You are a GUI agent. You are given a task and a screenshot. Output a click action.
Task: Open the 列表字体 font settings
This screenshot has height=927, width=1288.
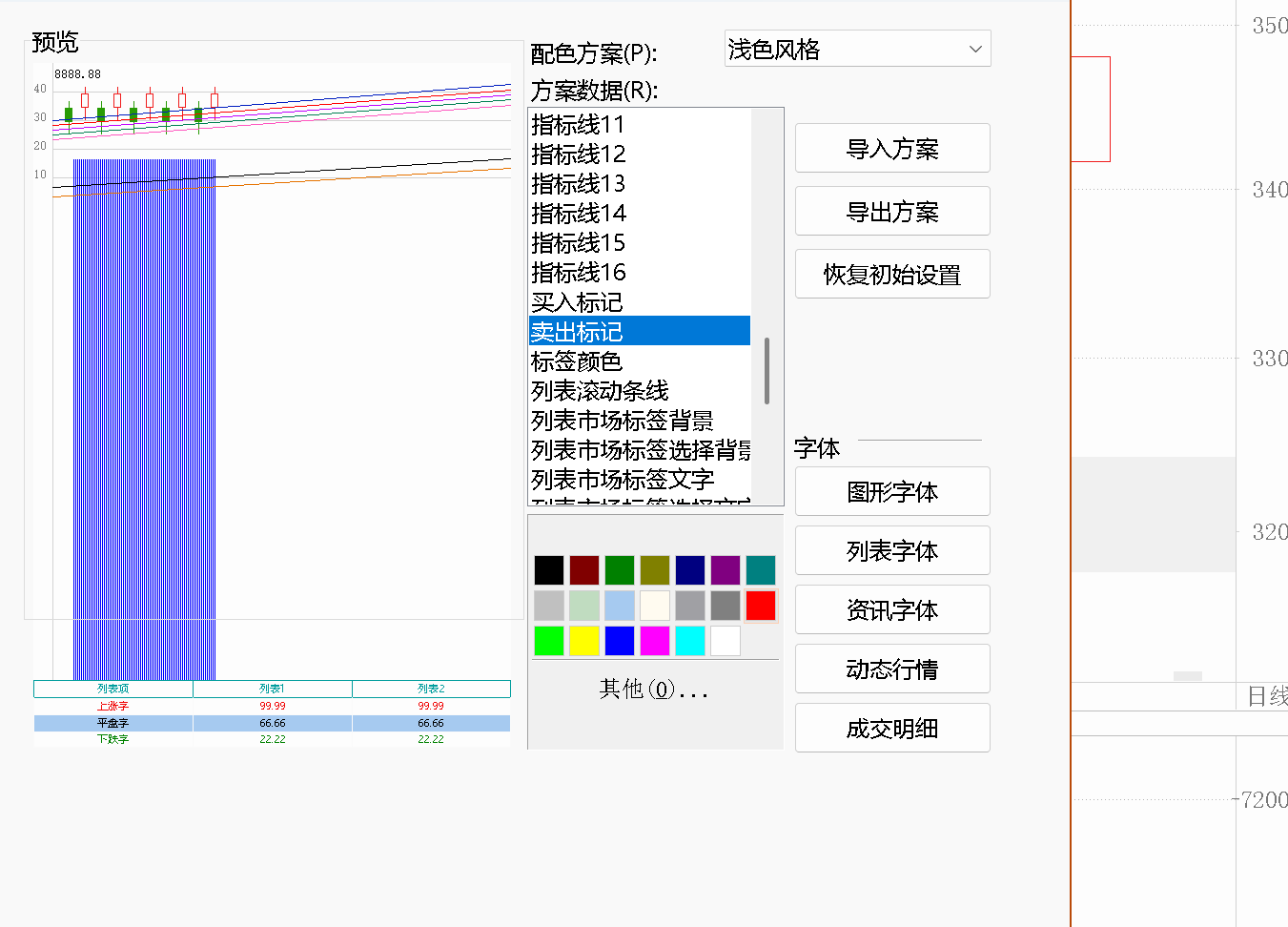892,551
